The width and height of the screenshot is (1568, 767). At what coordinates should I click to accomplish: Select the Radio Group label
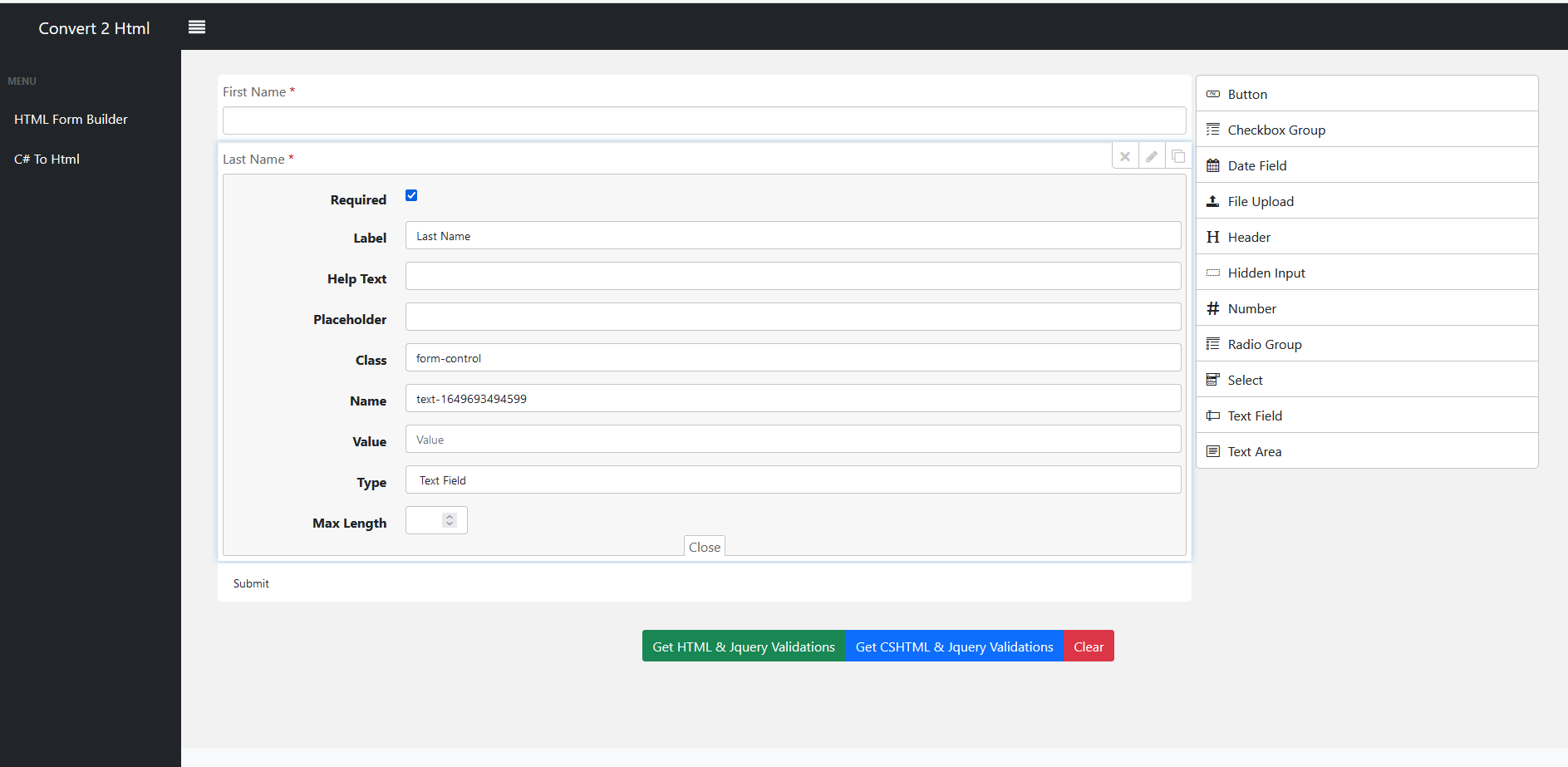click(1265, 345)
